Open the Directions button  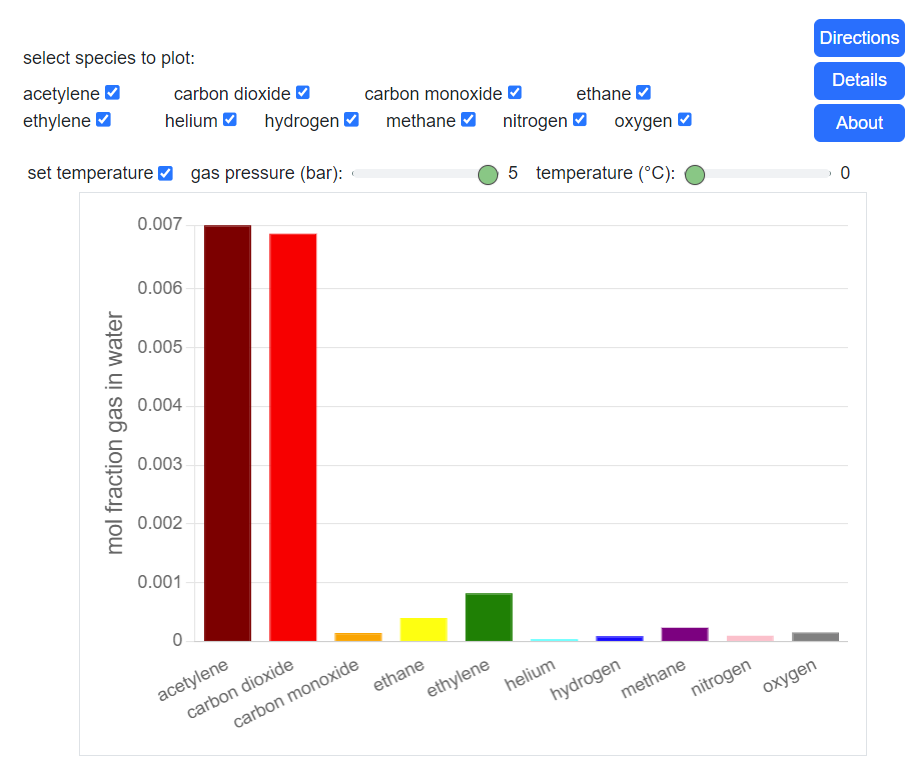(859, 38)
